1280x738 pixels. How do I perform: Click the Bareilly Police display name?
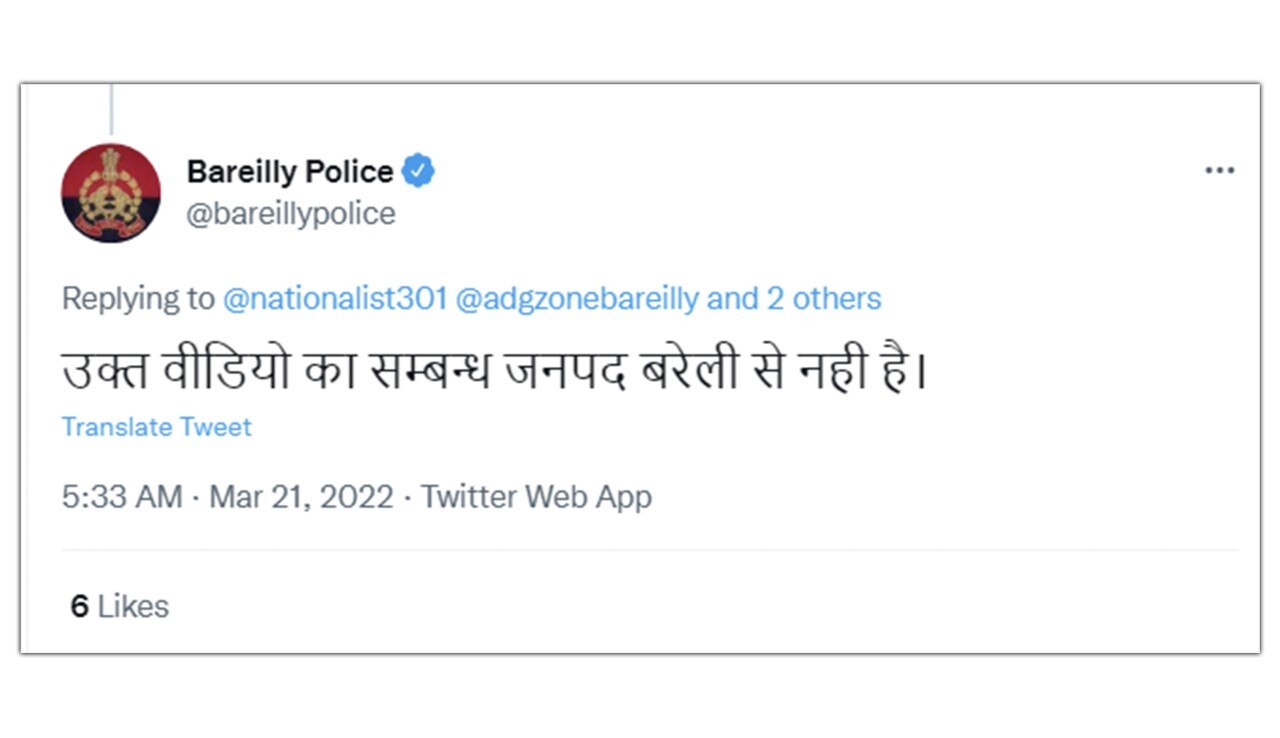pos(289,170)
